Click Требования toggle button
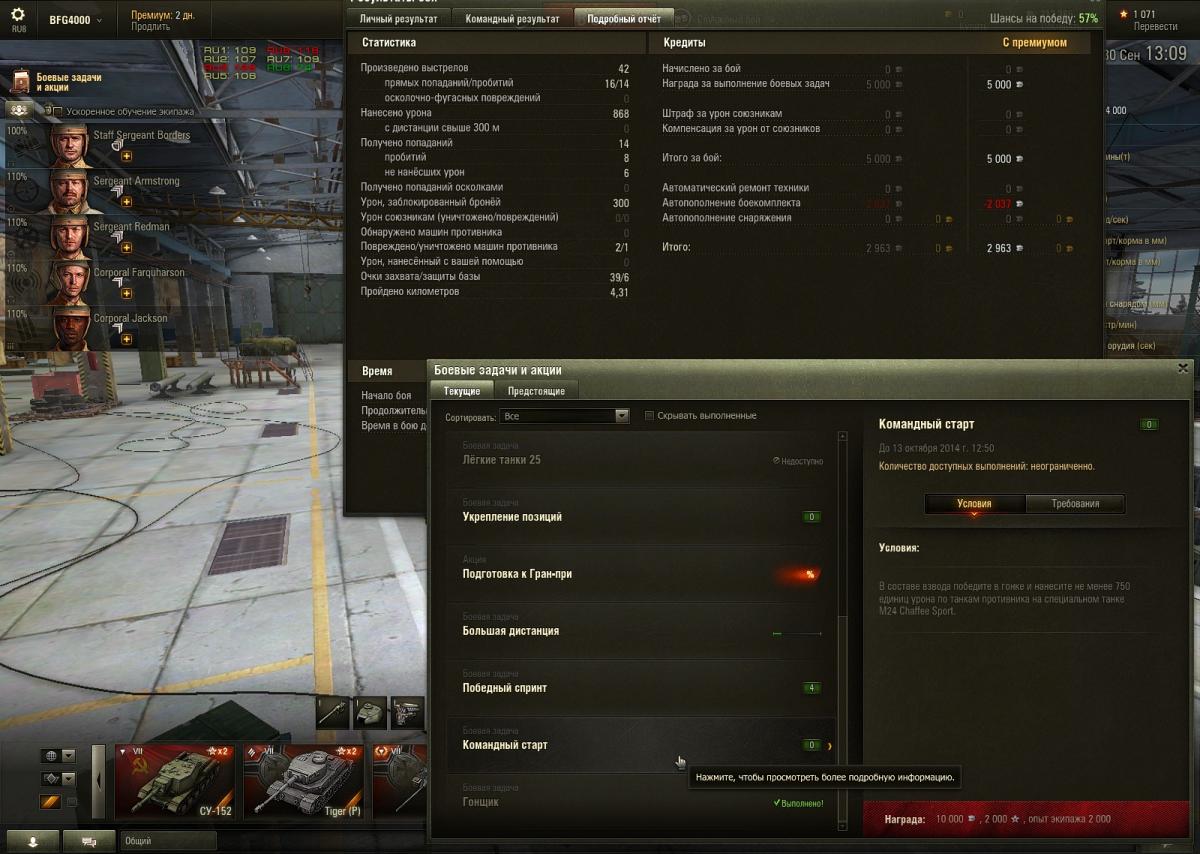 1075,504
